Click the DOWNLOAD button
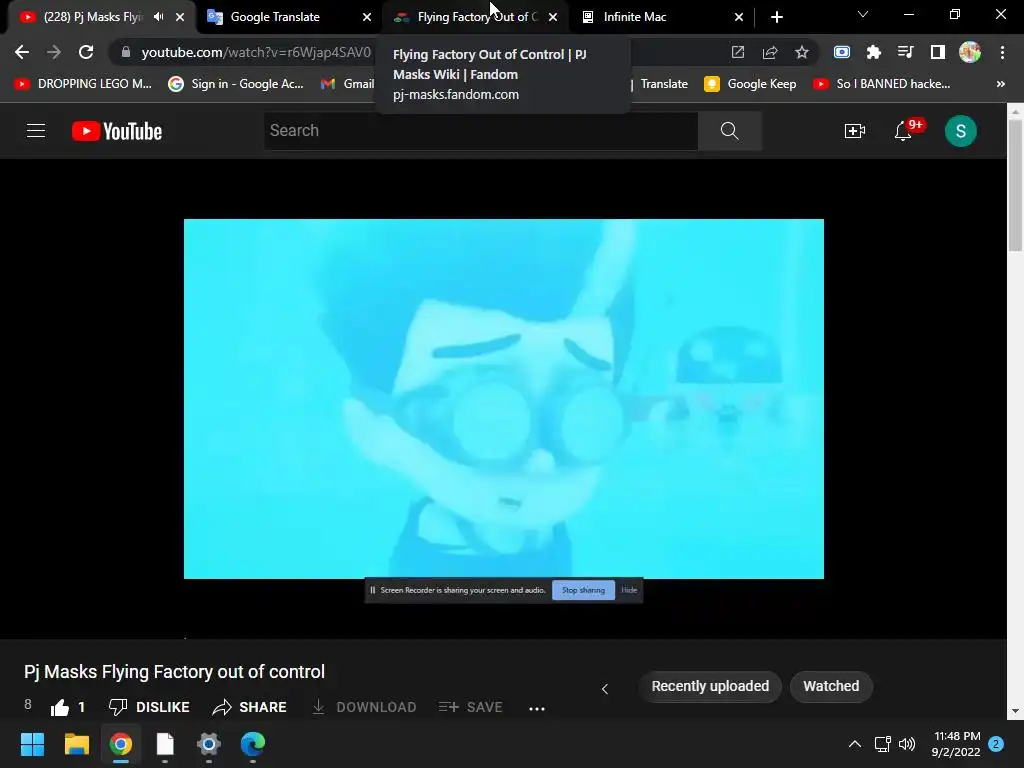This screenshot has width=1024, height=768. pos(364,707)
